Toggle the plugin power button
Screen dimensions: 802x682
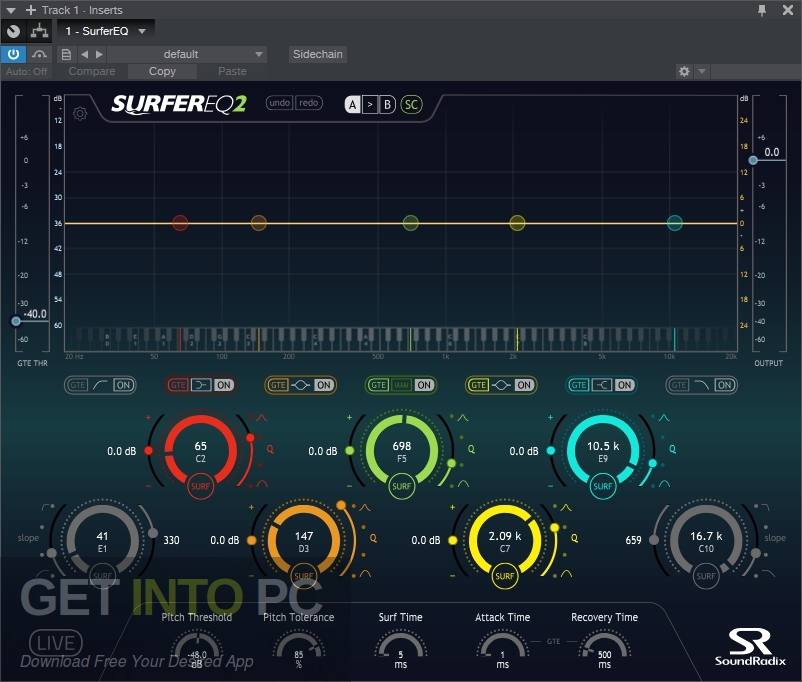coord(13,54)
